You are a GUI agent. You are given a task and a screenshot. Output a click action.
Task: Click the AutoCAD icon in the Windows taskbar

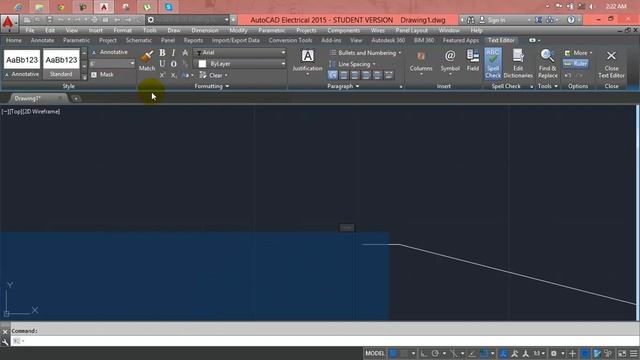(x=104, y=7)
